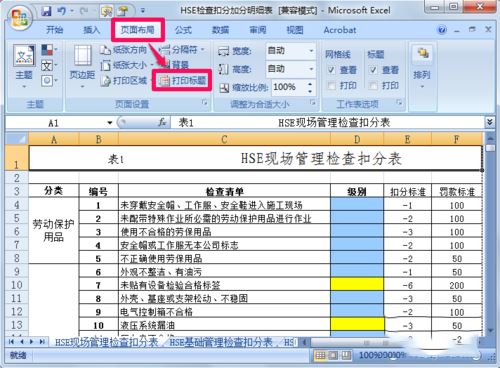This screenshot has height=368, width=500.
Task: Save the workbook from Quick Access toolbar
Action: point(46,11)
